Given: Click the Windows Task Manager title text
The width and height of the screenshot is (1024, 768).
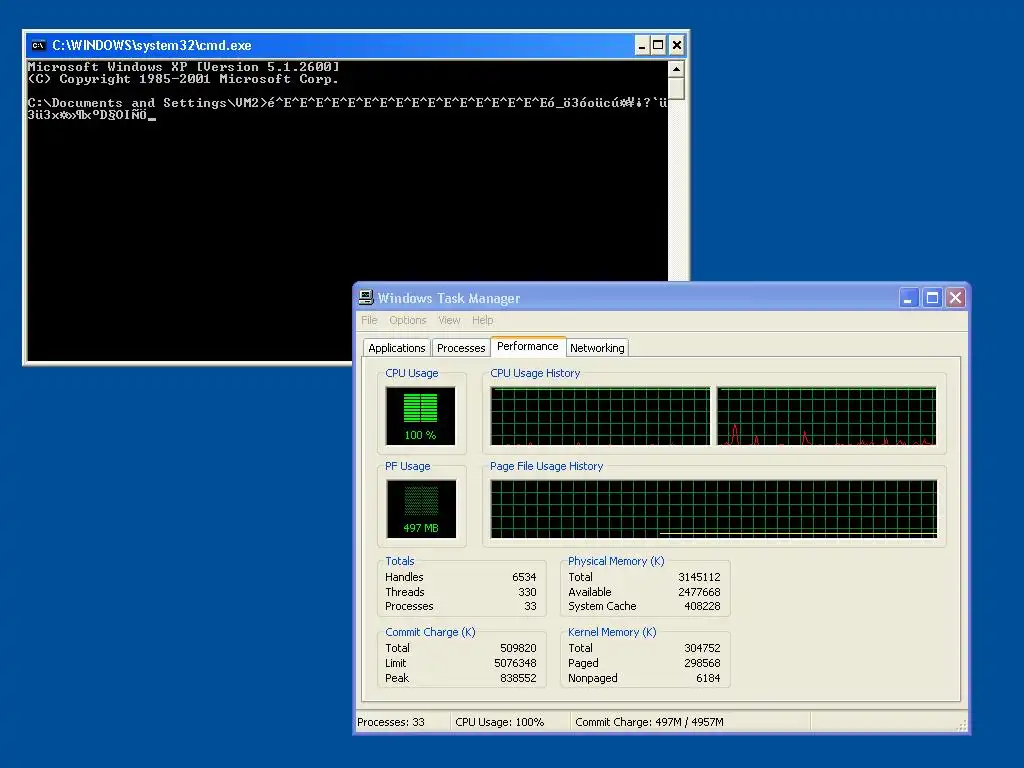Looking at the screenshot, I should (449, 298).
